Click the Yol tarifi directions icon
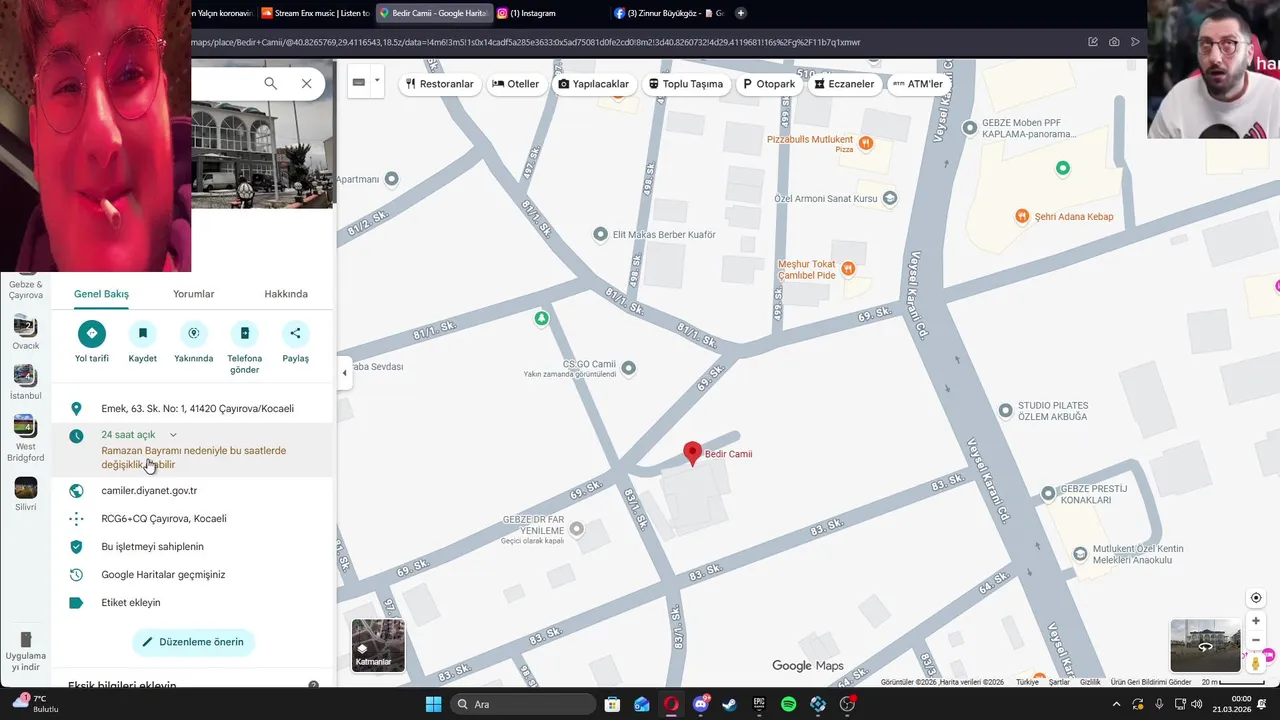 (x=92, y=333)
